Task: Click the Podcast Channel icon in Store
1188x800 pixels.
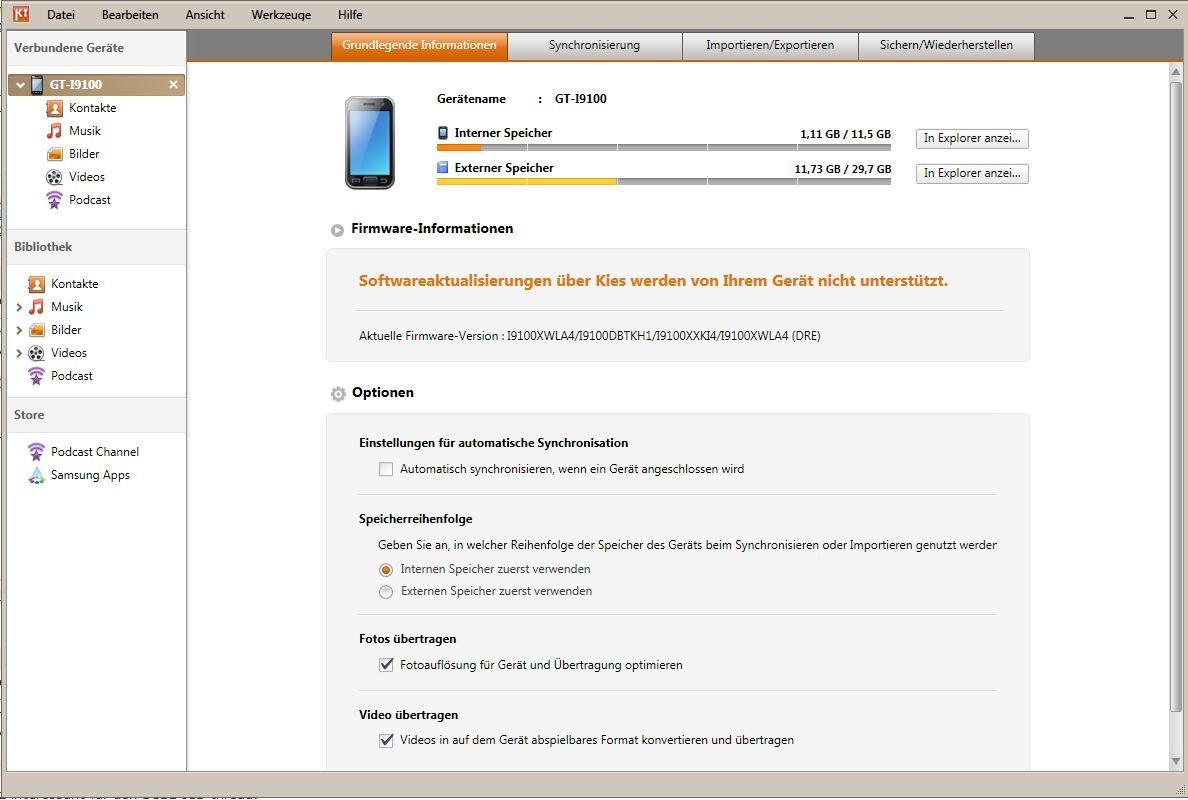Action: click(36, 452)
